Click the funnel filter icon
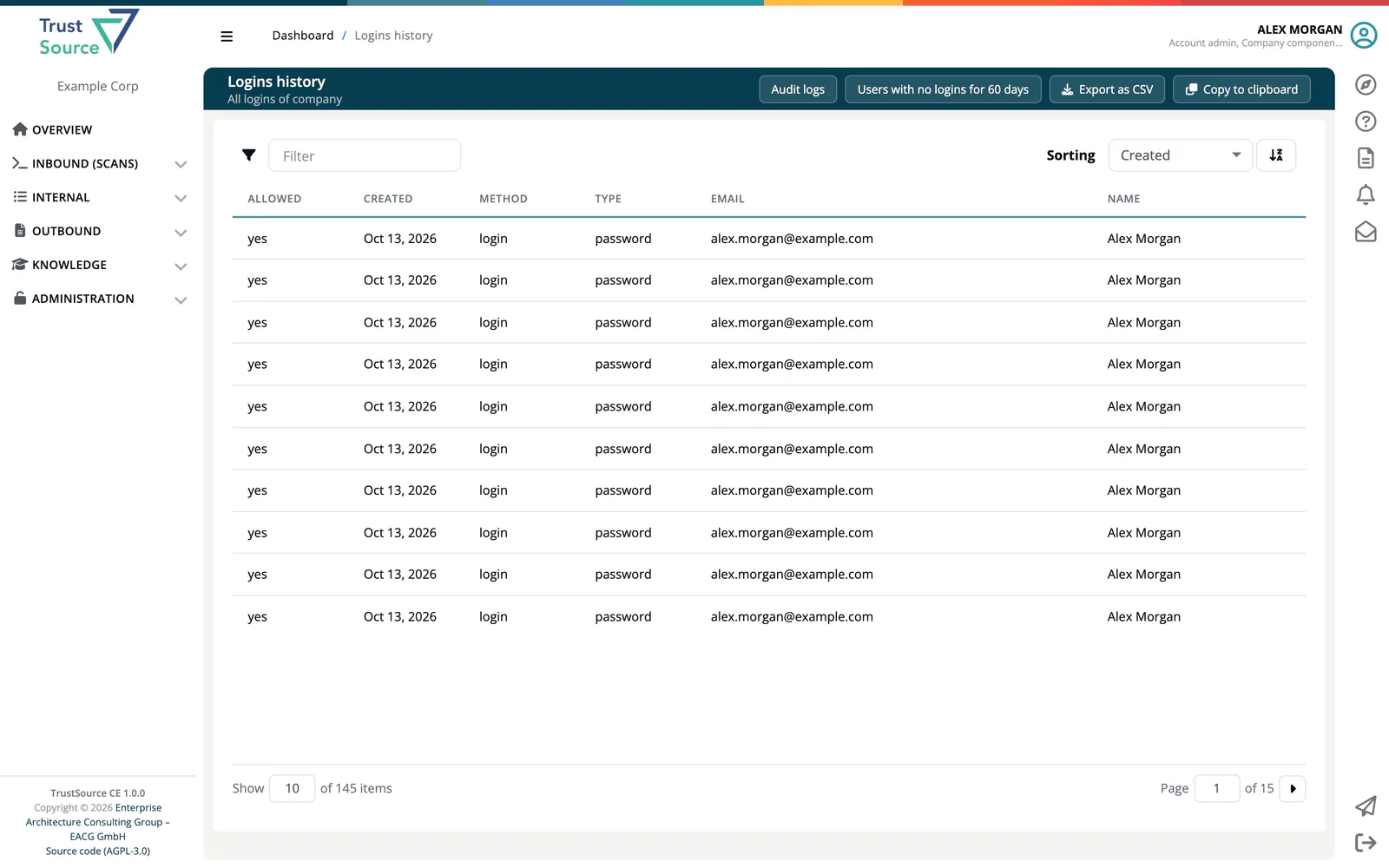 point(248,155)
